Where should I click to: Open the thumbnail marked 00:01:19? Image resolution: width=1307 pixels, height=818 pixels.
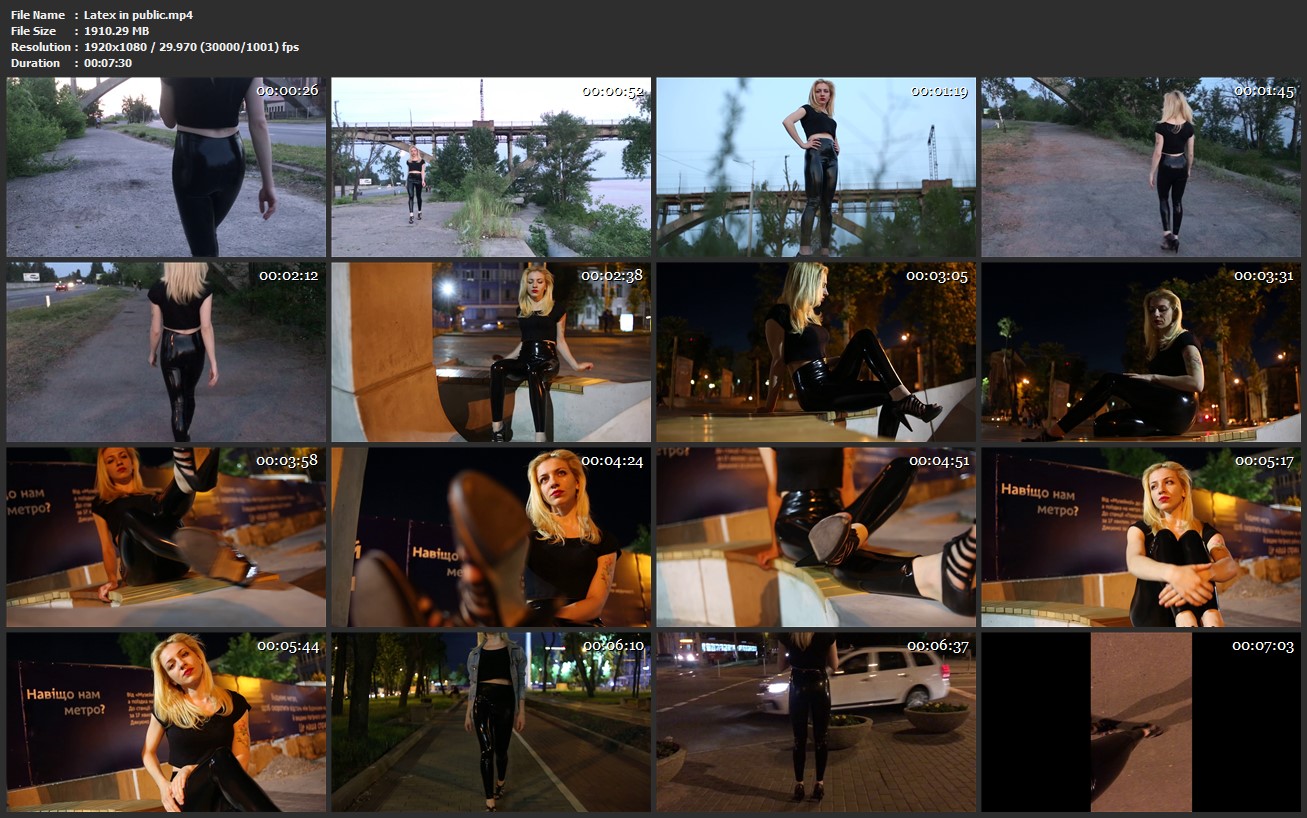(x=816, y=167)
